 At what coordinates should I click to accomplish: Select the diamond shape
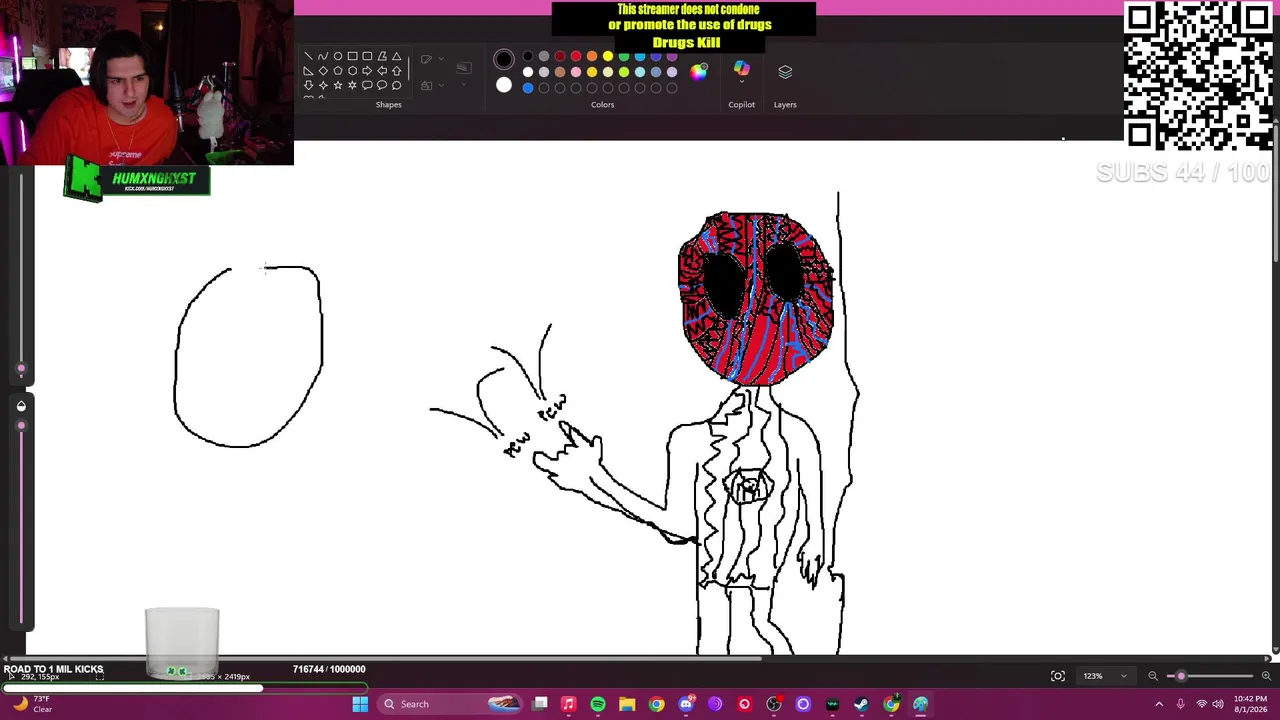pos(323,71)
